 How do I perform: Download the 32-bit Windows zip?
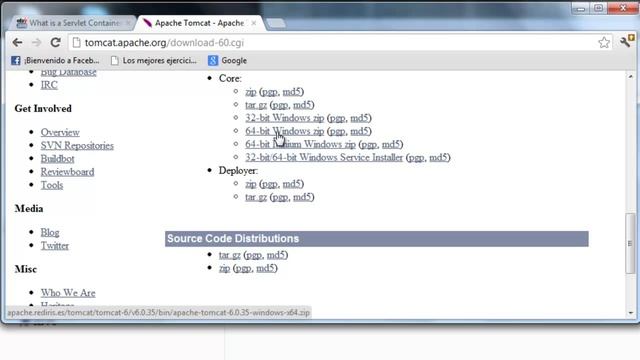[x=284, y=118]
